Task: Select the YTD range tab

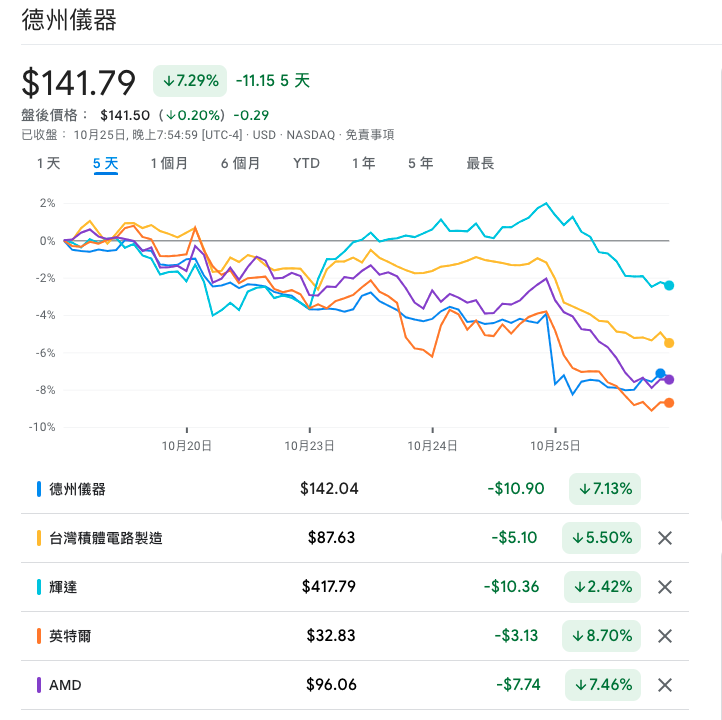Action: pos(306,163)
